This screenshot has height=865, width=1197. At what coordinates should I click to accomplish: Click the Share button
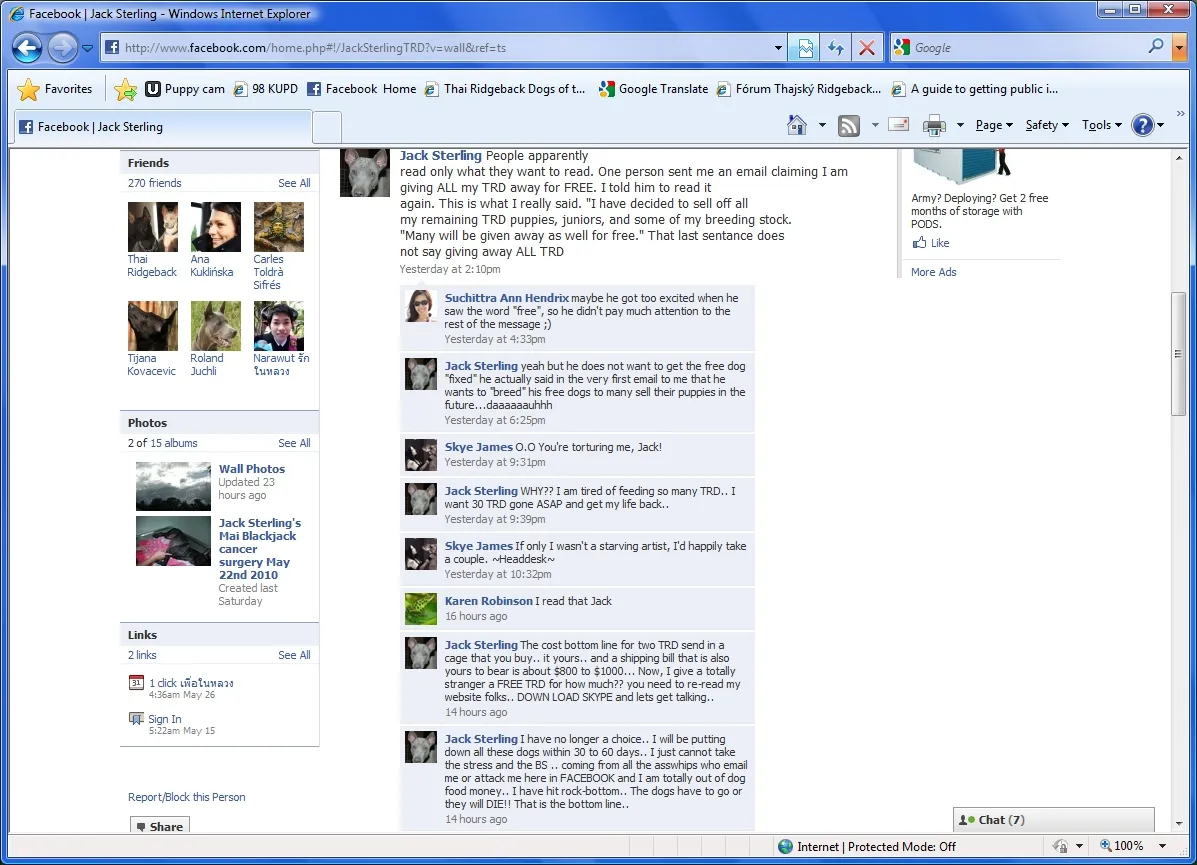pos(160,826)
